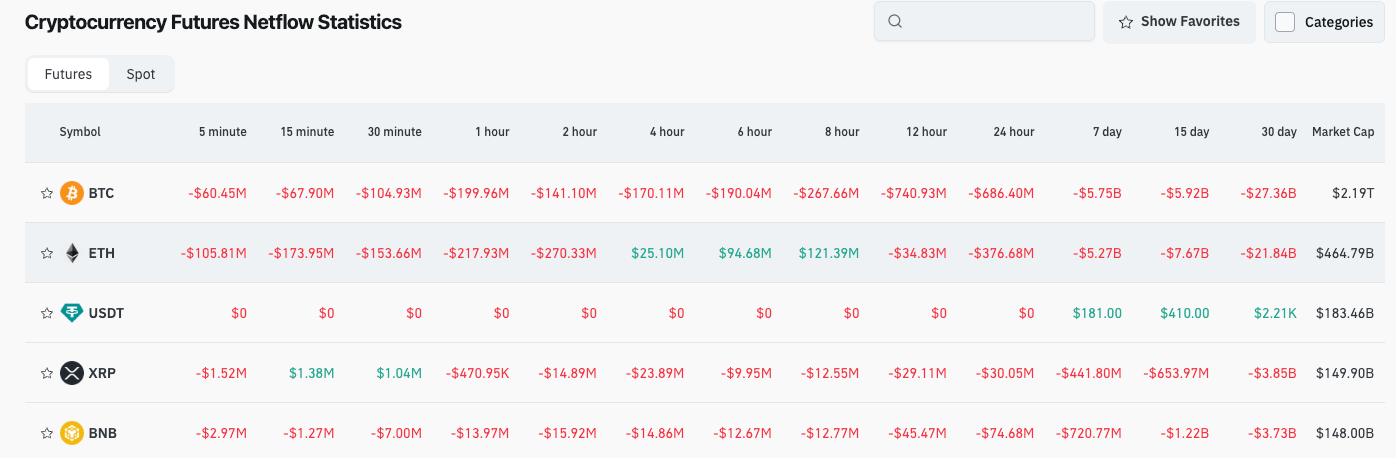Click the XRP logo icon
Viewport: 1396px width, 458px height.
click(x=72, y=373)
